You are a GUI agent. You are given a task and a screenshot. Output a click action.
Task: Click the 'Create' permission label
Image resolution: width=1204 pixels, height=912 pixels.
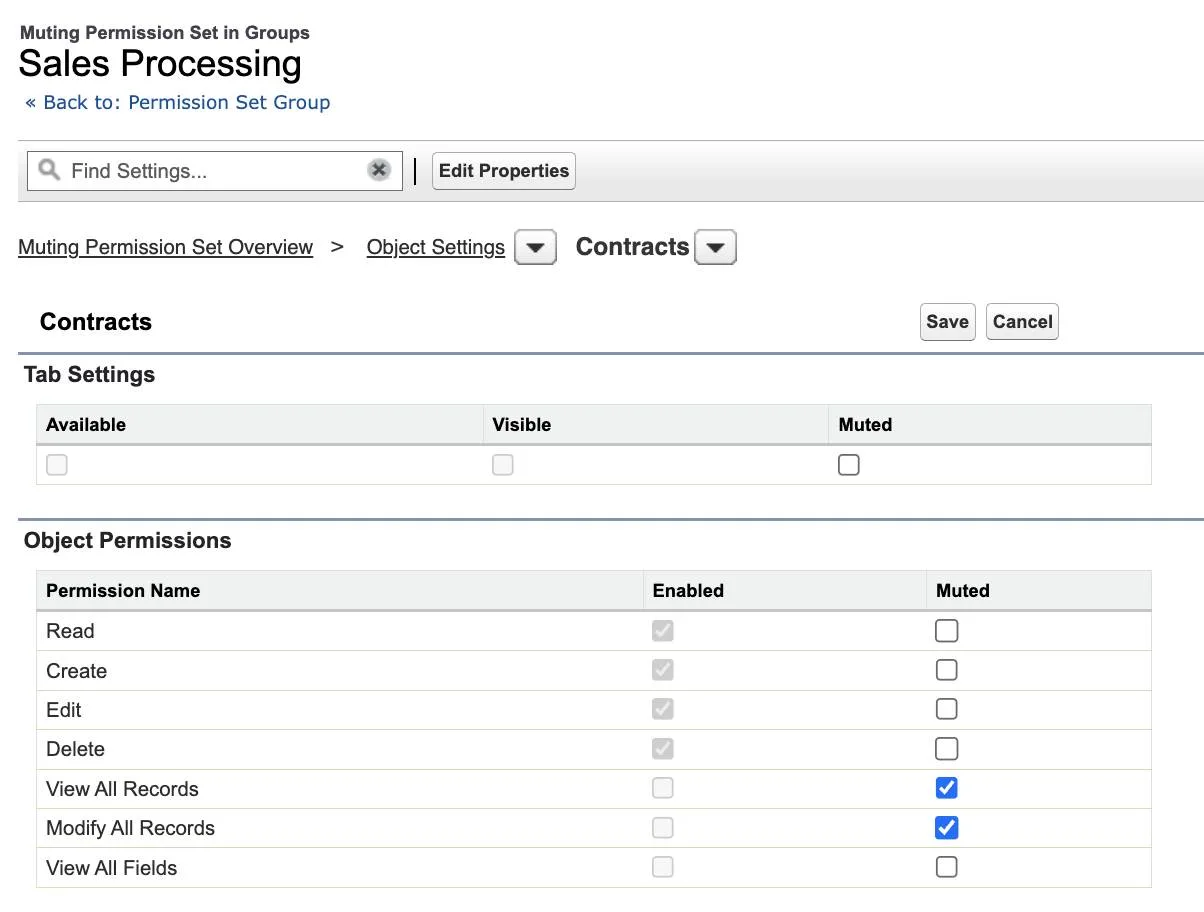76,671
